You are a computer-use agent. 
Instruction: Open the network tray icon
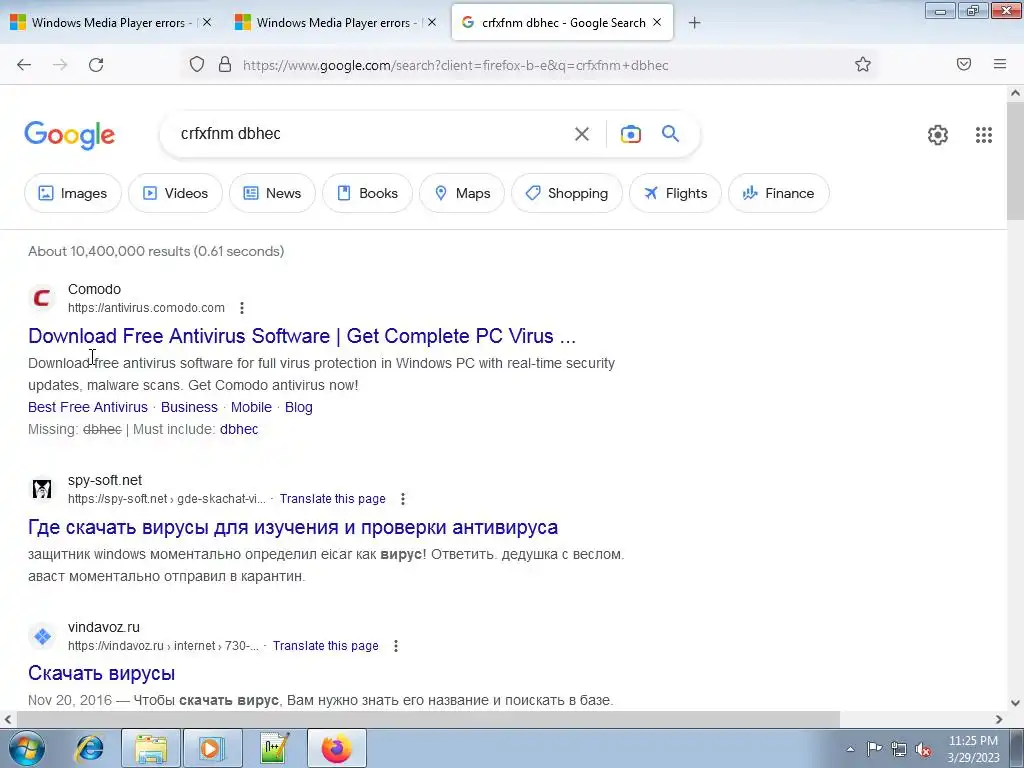899,749
